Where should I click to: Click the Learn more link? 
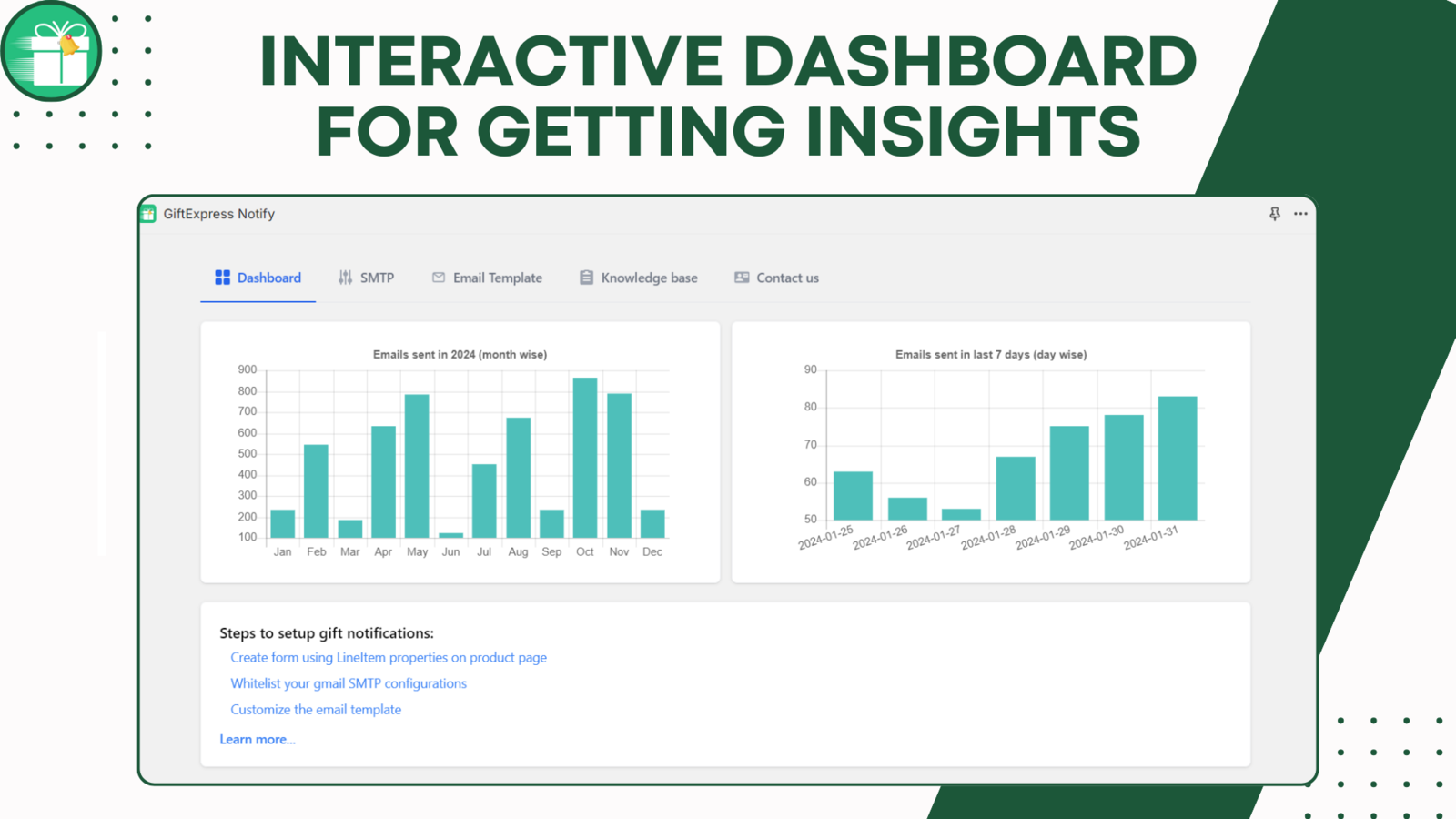coord(258,739)
